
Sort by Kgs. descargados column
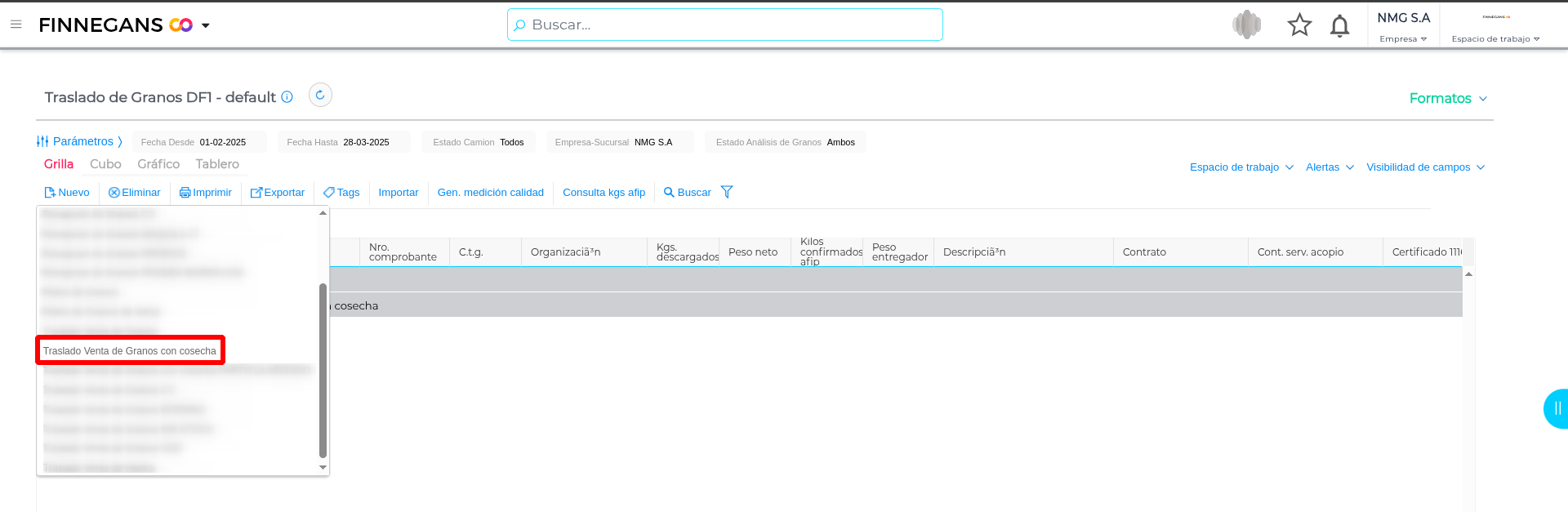(x=683, y=252)
